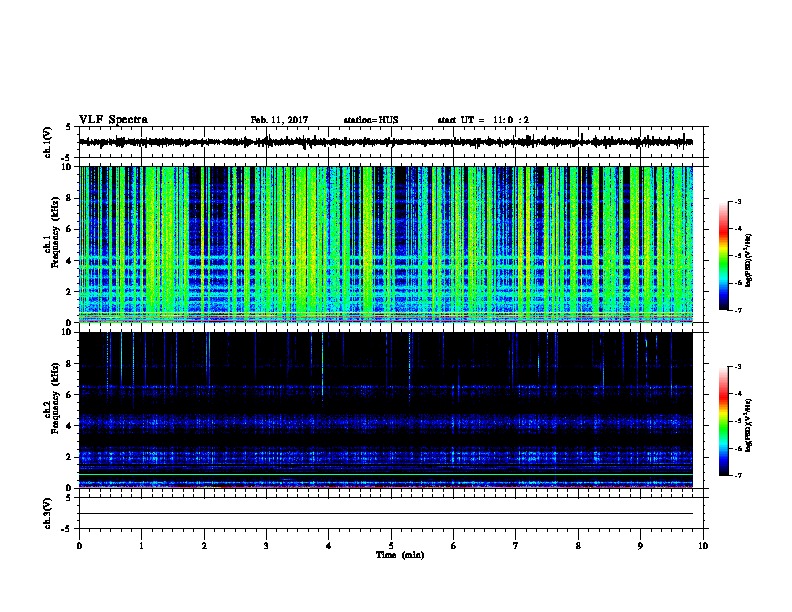Click the time axis tick label "1"
The width and height of the screenshot is (792, 612).
[x=141, y=545]
